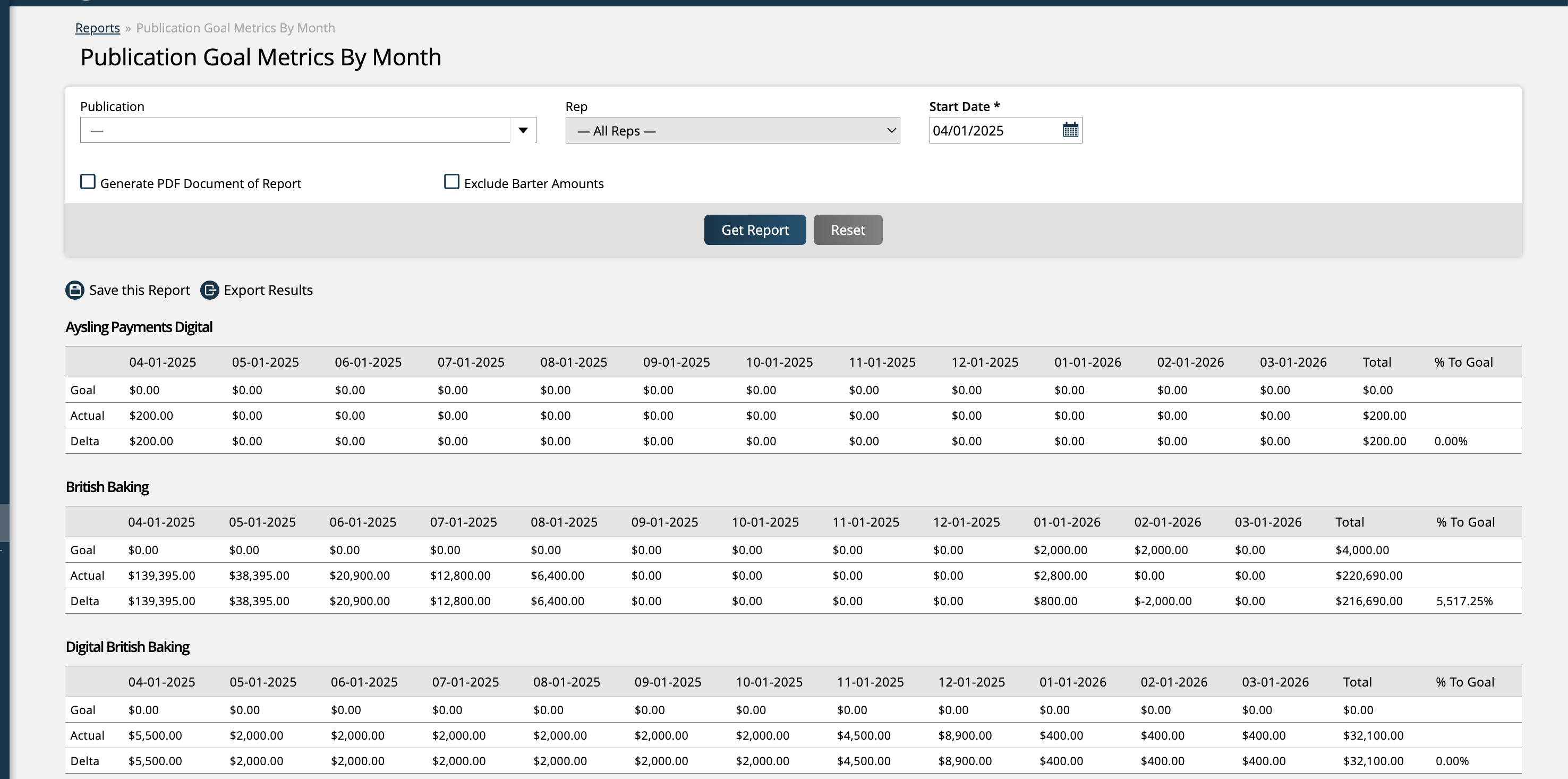Click the Reset button
Screen dimensions: 1568x779
pos(848,230)
